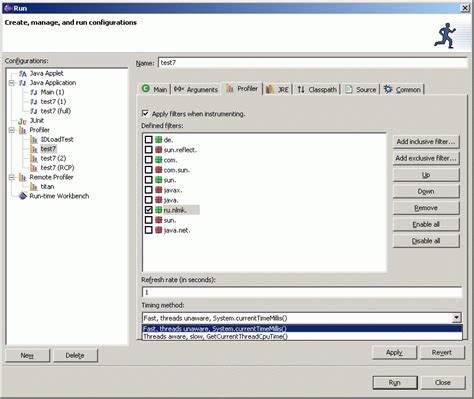Check the com.sun. filter checkbox

pos(149,170)
